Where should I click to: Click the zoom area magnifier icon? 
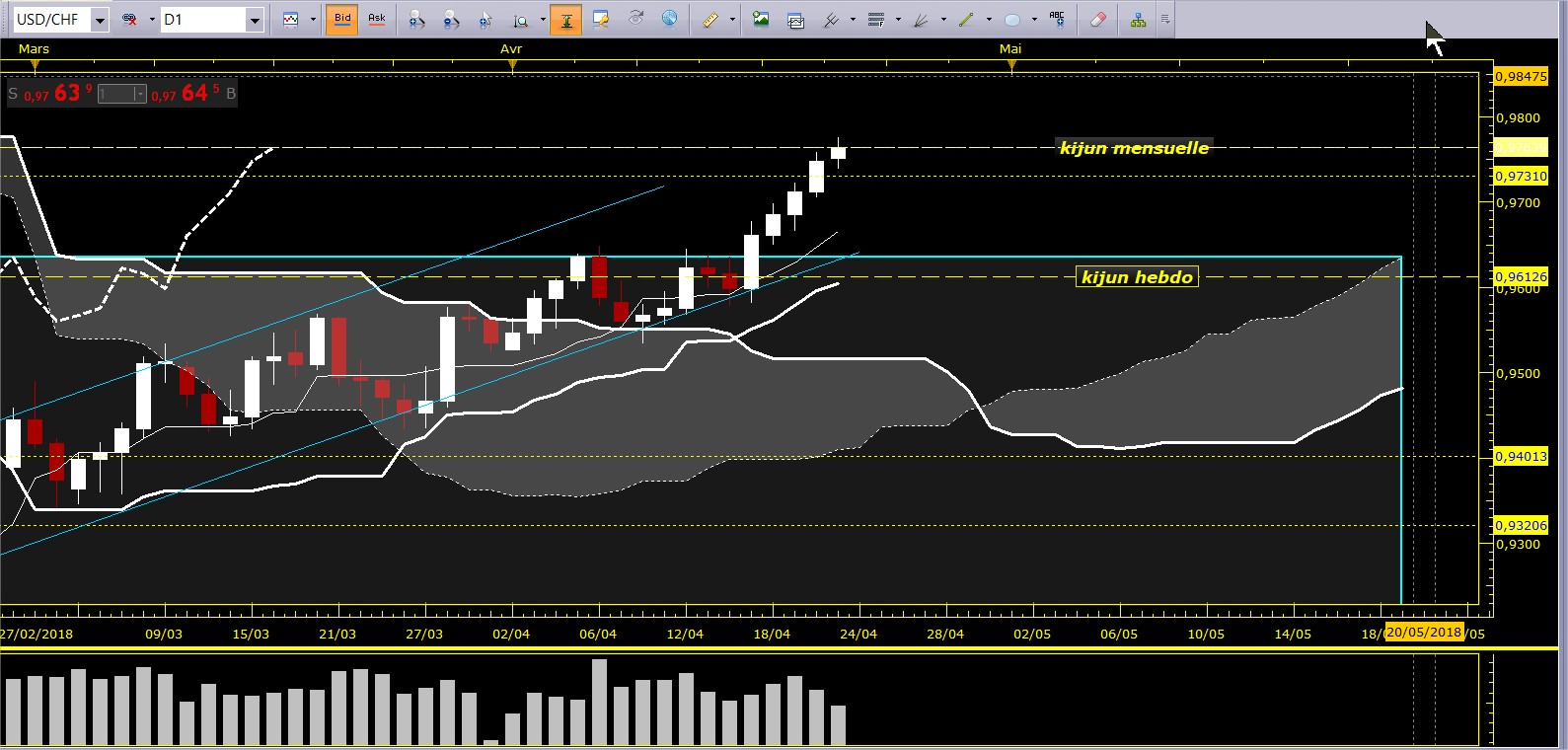(x=521, y=19)
